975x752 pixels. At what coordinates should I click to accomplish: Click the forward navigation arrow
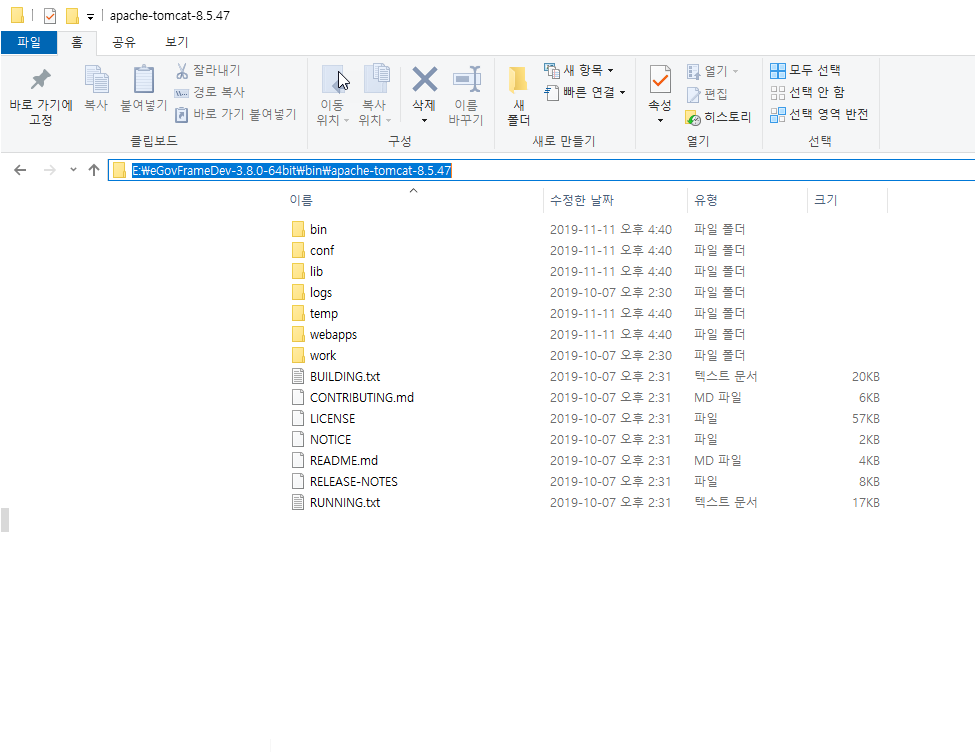(x=49, y=170)
